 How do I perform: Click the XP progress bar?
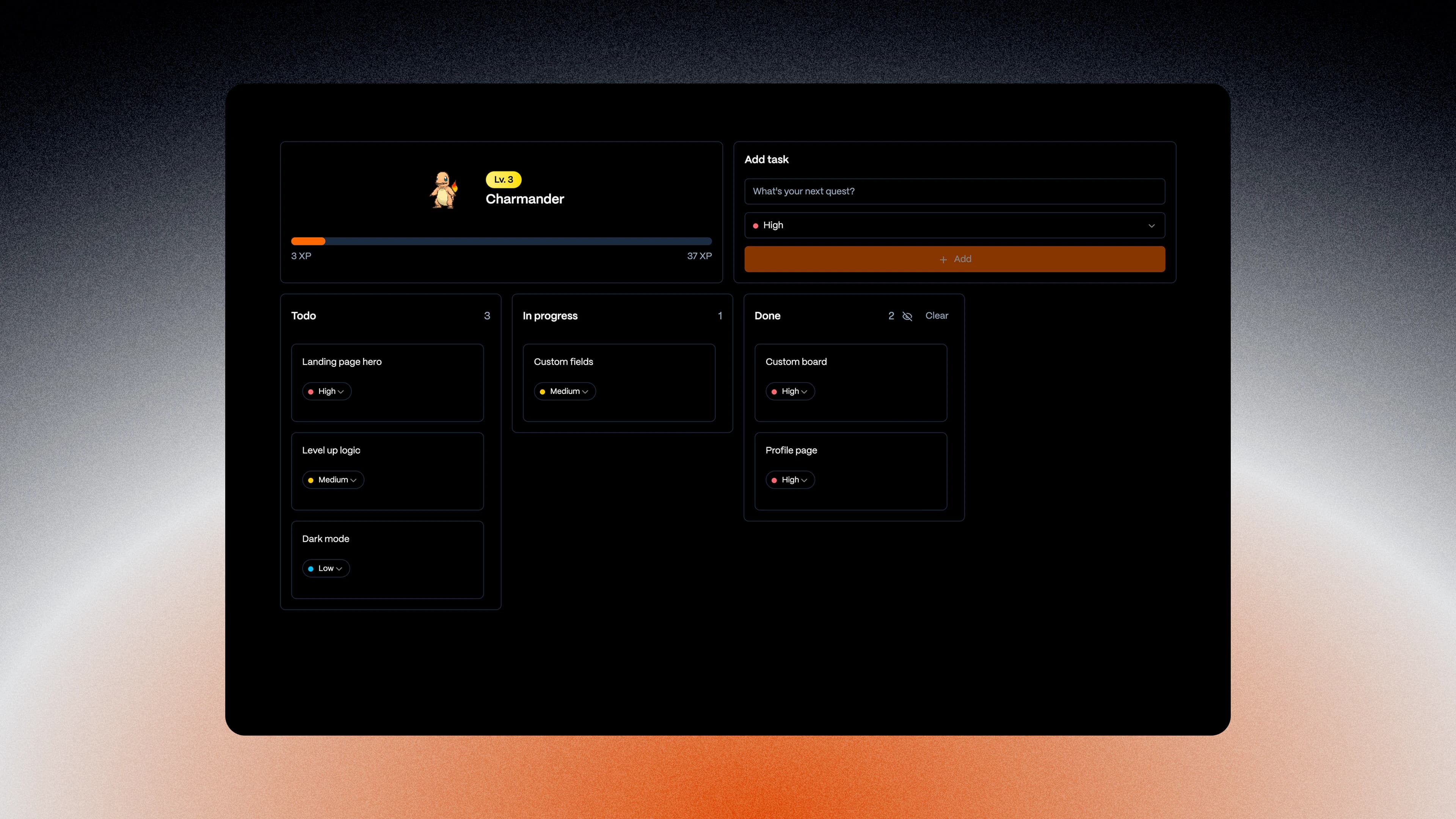(501, 242)
